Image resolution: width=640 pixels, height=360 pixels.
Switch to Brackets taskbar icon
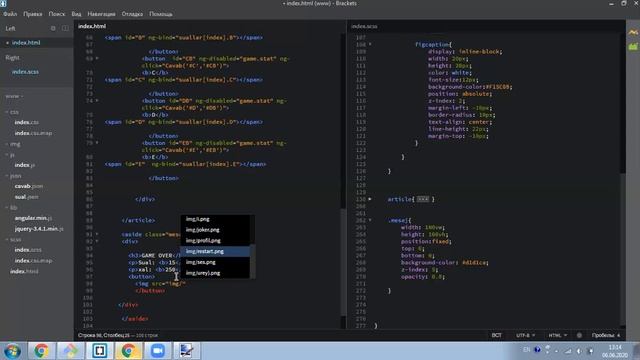point(100,351)
